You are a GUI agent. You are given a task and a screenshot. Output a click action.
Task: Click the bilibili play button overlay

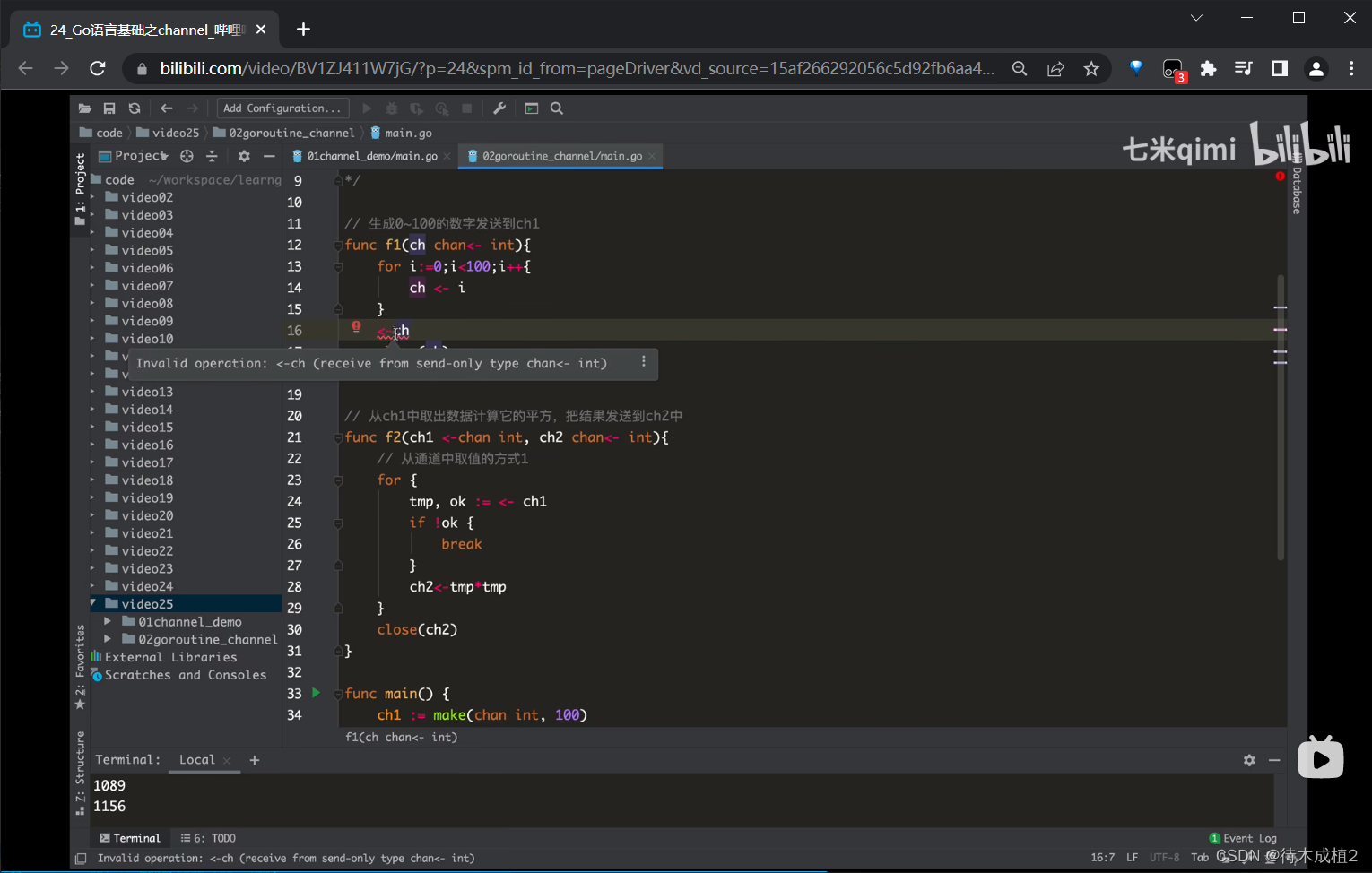tap(1321, 759)
